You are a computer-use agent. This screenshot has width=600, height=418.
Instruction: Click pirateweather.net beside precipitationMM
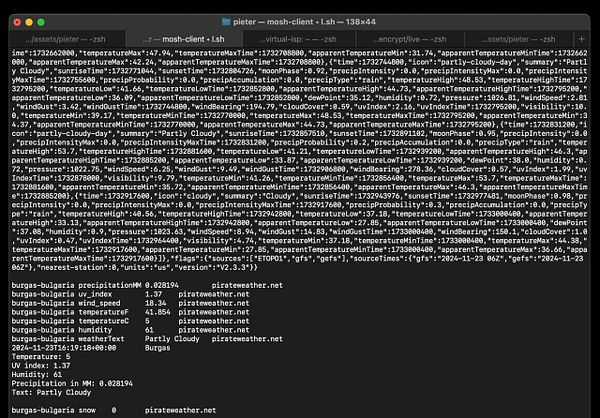247,285
